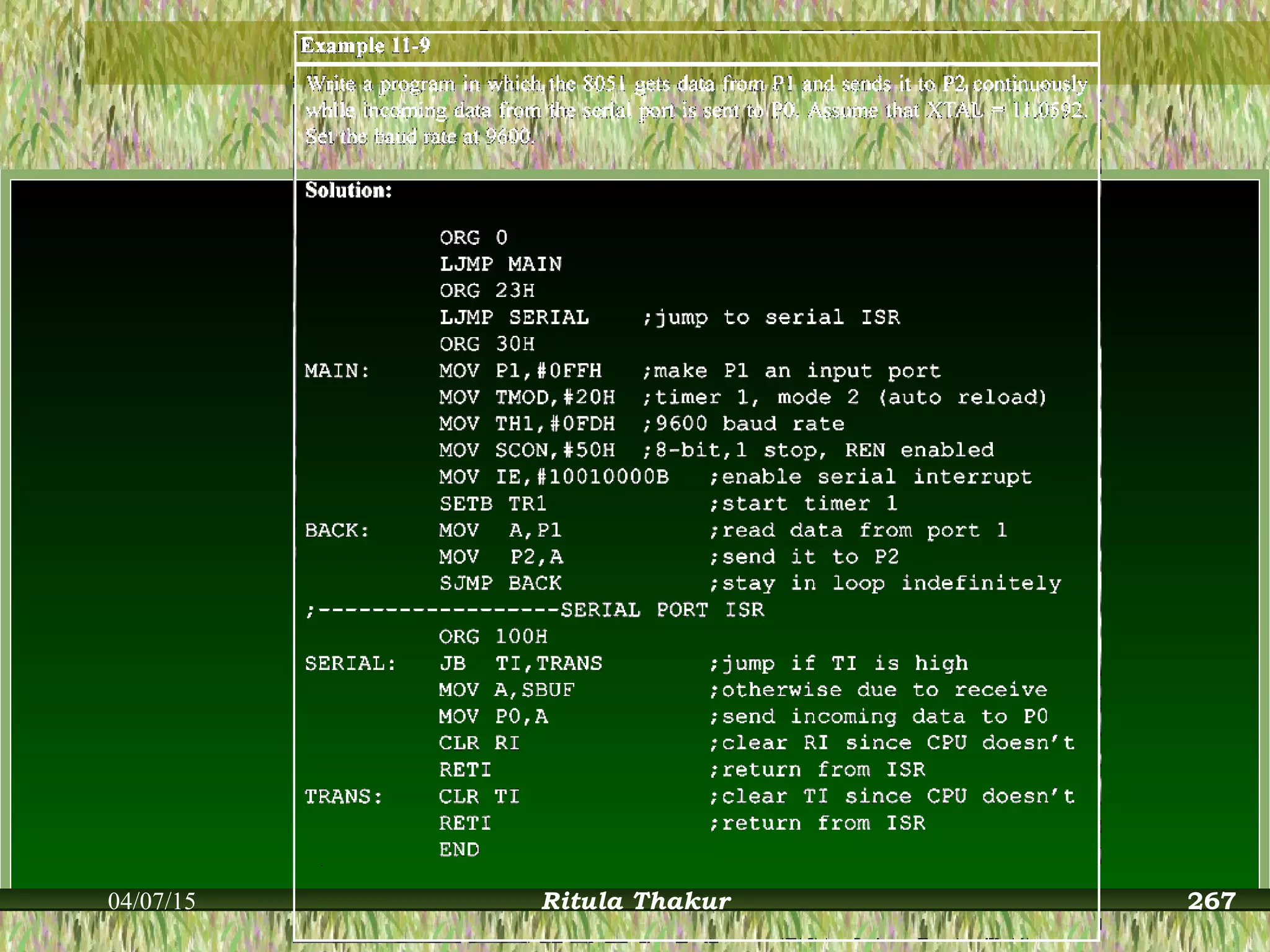Viewport: 1270px width, 952px height.
Task: Click the SETB TR1 instruction
Action: 493,503
